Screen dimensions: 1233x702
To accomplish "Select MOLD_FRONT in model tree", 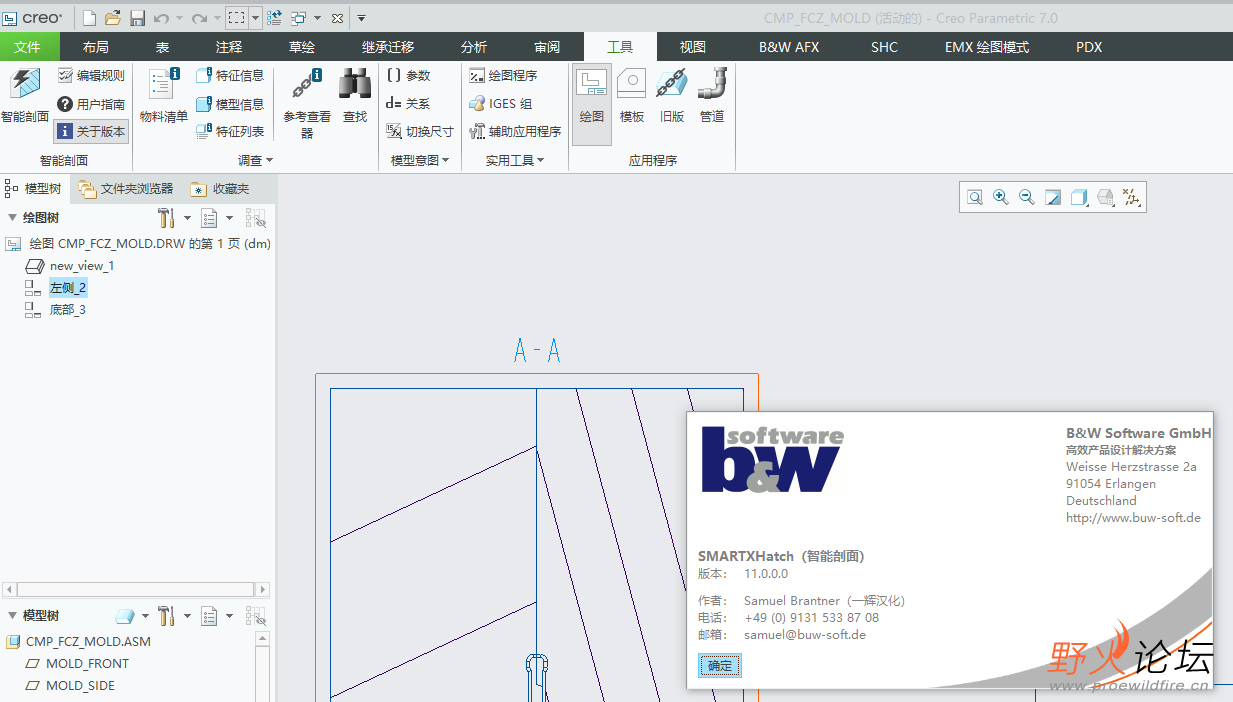I will click(x=88, y=664).
